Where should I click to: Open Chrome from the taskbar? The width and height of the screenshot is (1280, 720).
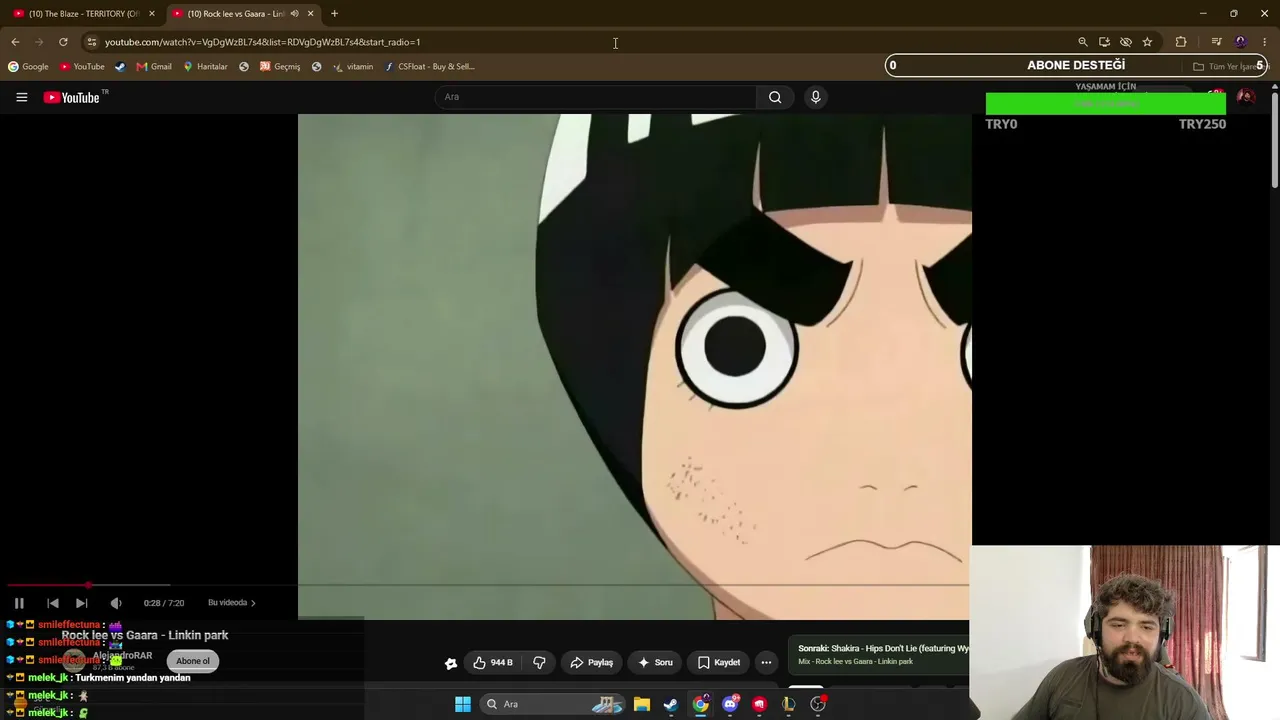[x=701, y=704]
